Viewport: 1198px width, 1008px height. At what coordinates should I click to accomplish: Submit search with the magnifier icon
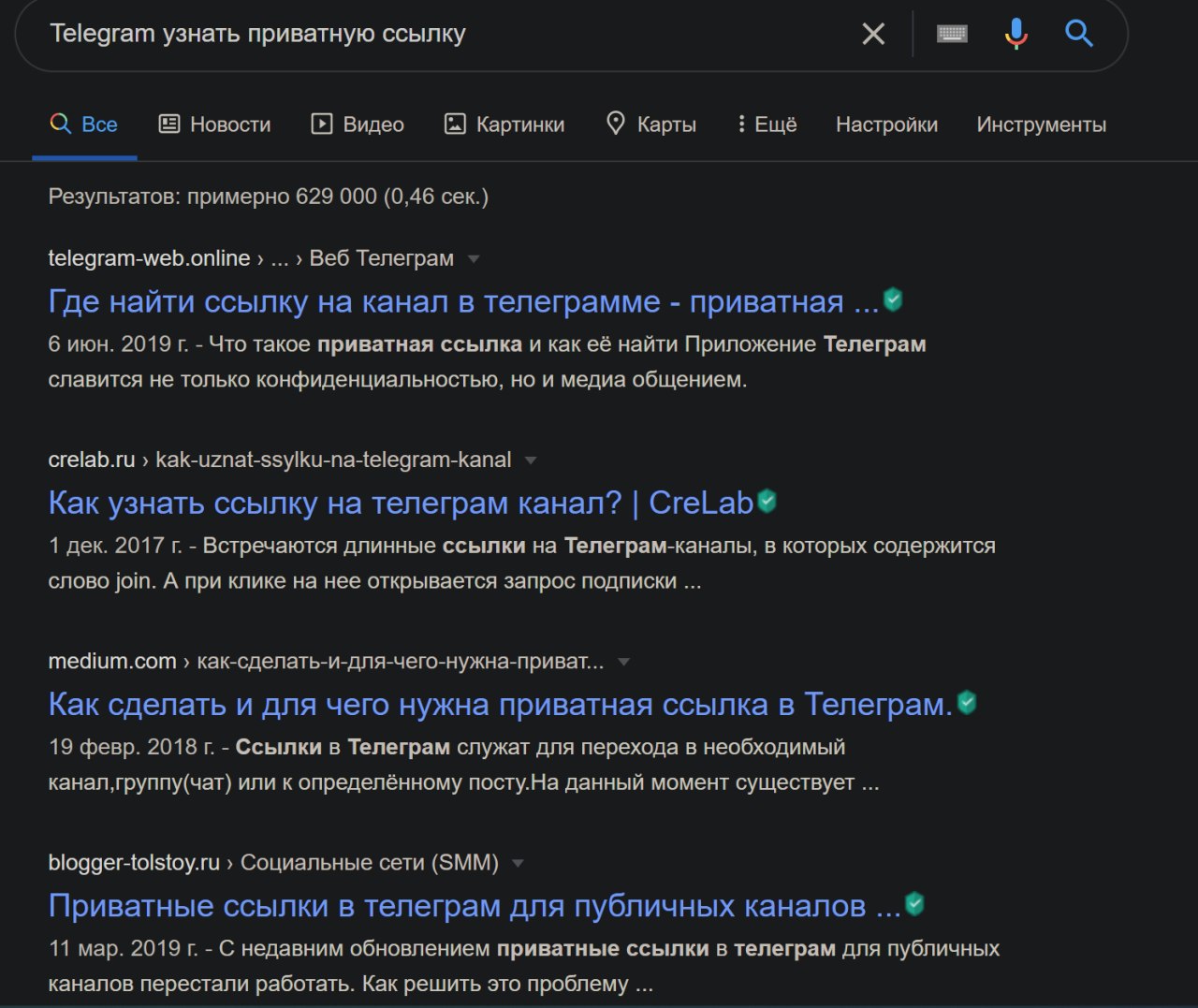(1079, 34)
